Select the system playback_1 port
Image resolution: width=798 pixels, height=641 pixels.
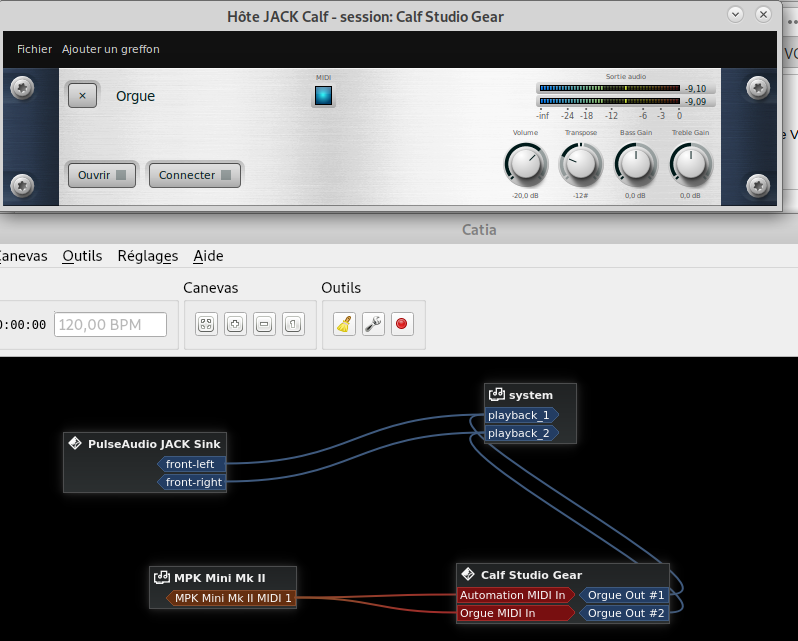click(x=521, y=415)
